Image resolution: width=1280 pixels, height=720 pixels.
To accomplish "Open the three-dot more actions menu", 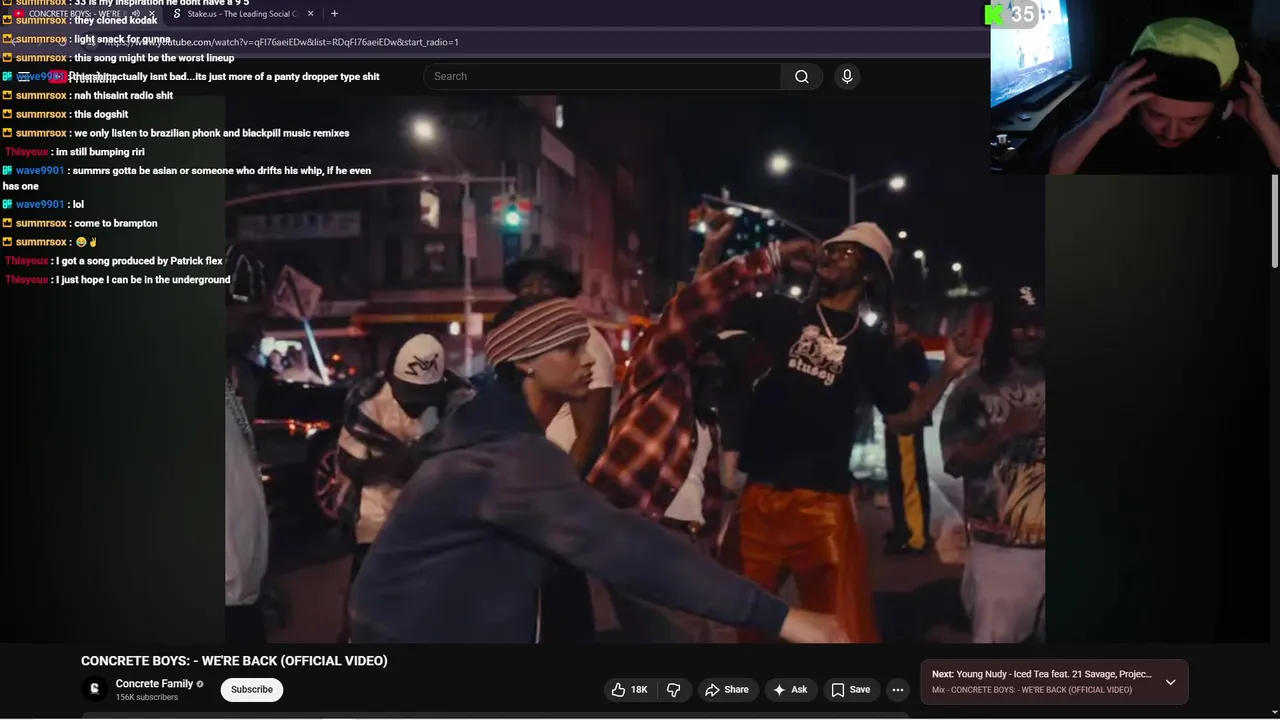I will [x=898, y=690].
